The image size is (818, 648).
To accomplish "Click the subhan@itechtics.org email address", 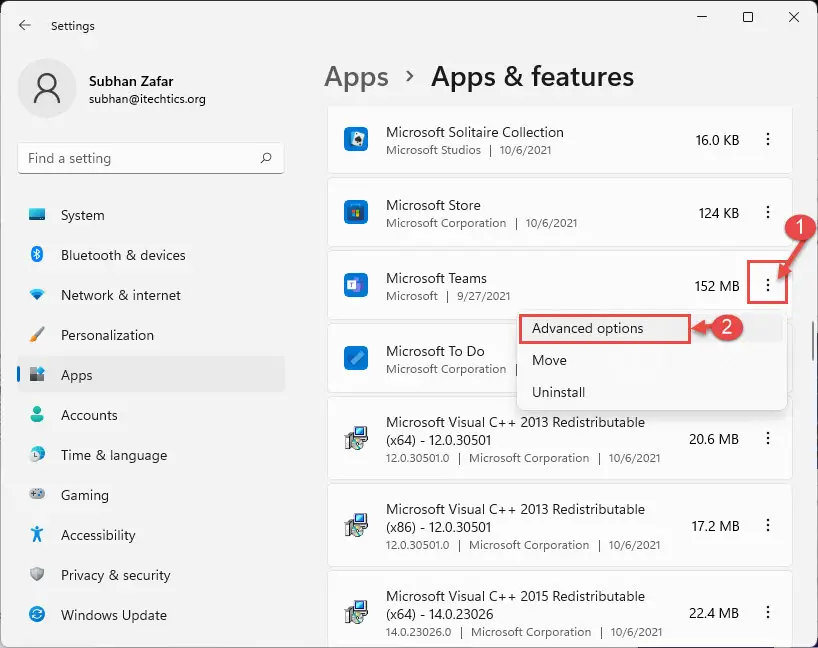I will point(147,99).
